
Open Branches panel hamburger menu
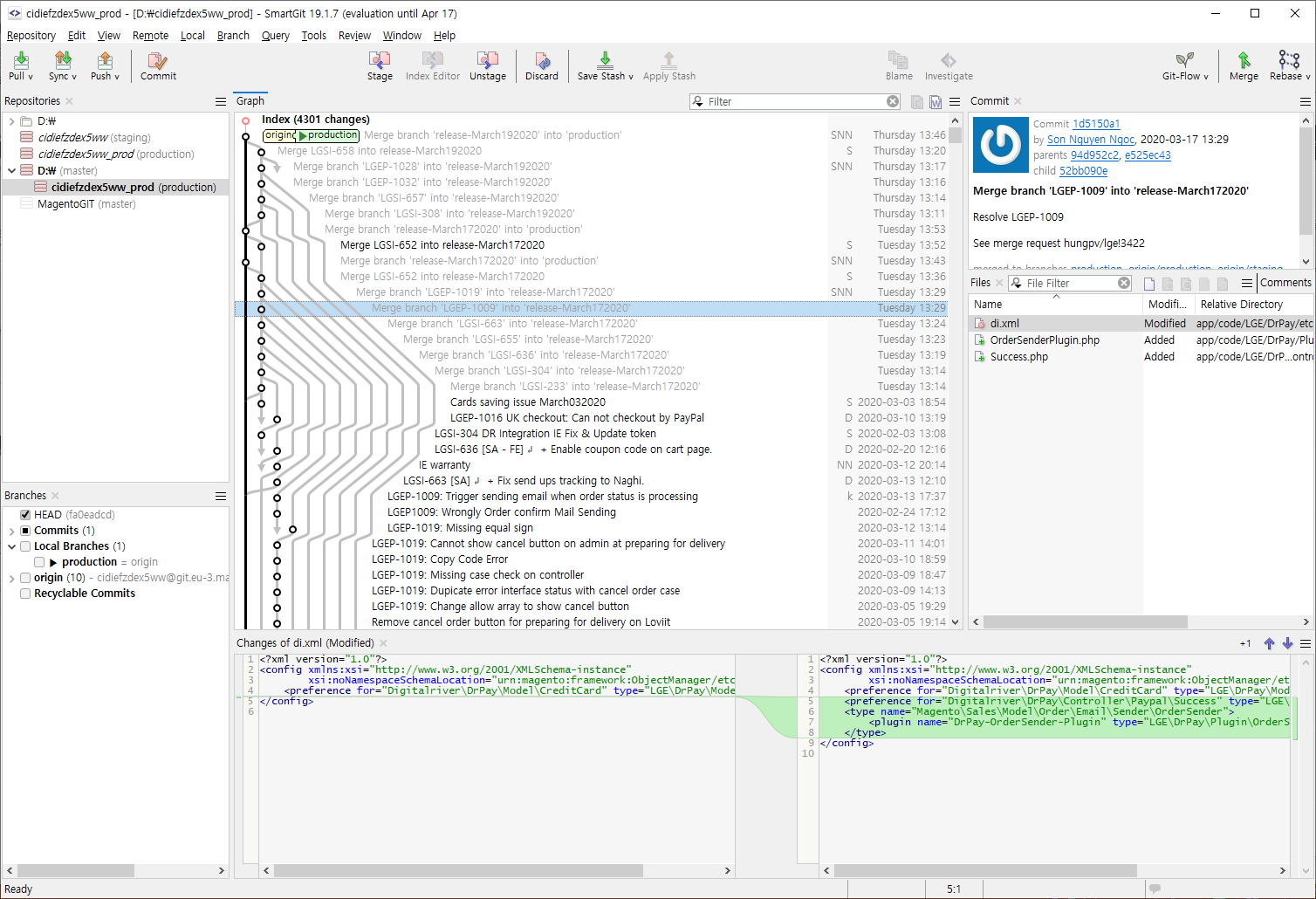tap(221, 496)
